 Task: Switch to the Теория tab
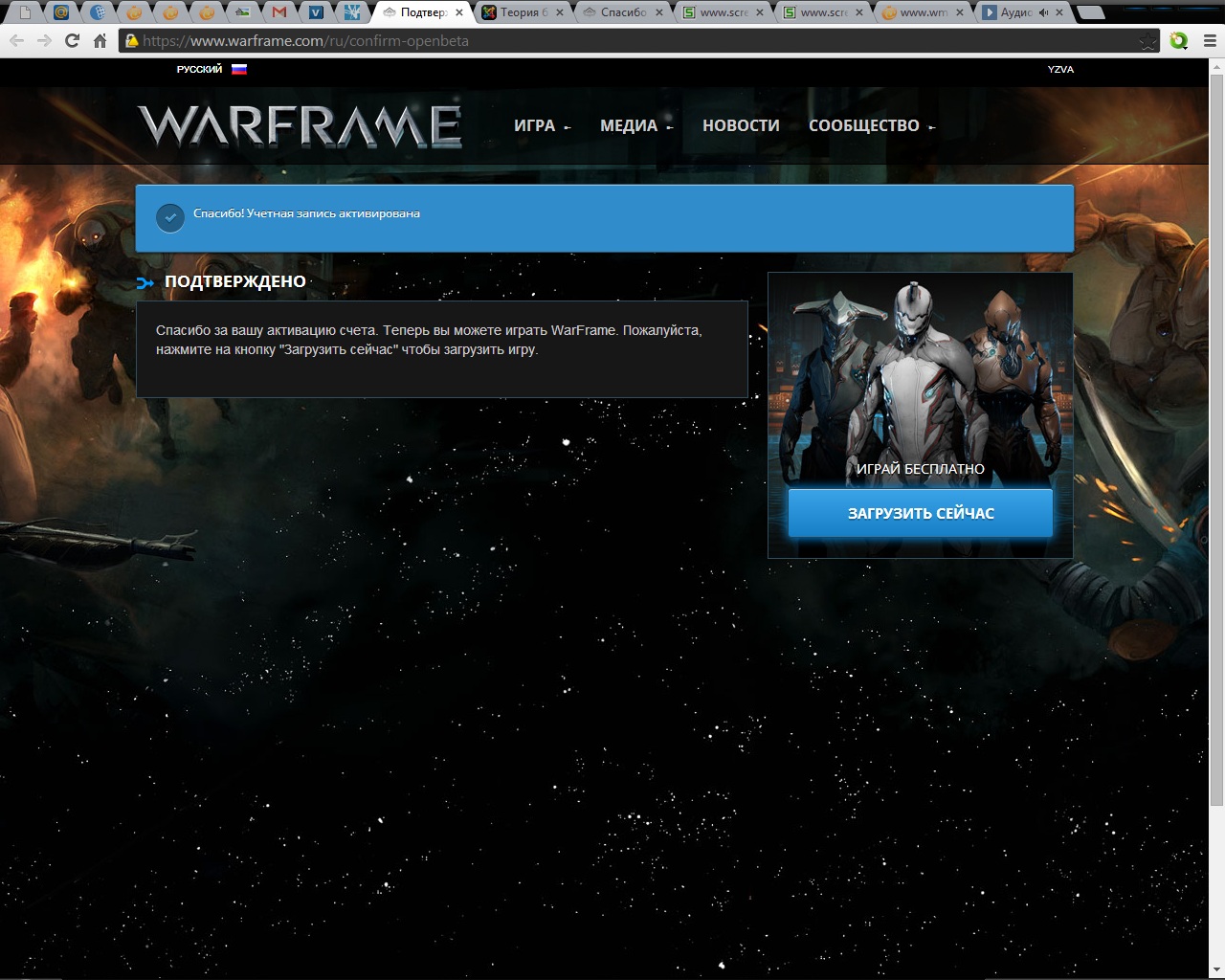[x=523, y=12]
